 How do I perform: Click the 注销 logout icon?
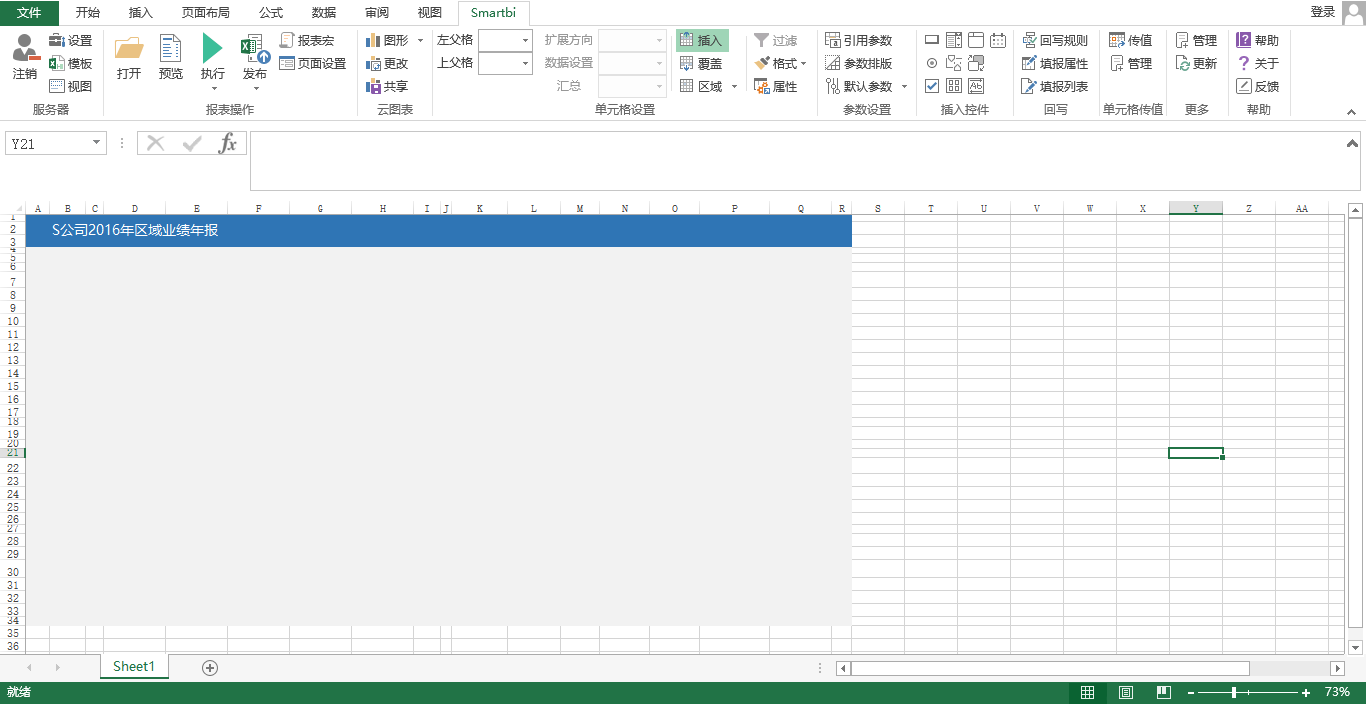point(25,50)
